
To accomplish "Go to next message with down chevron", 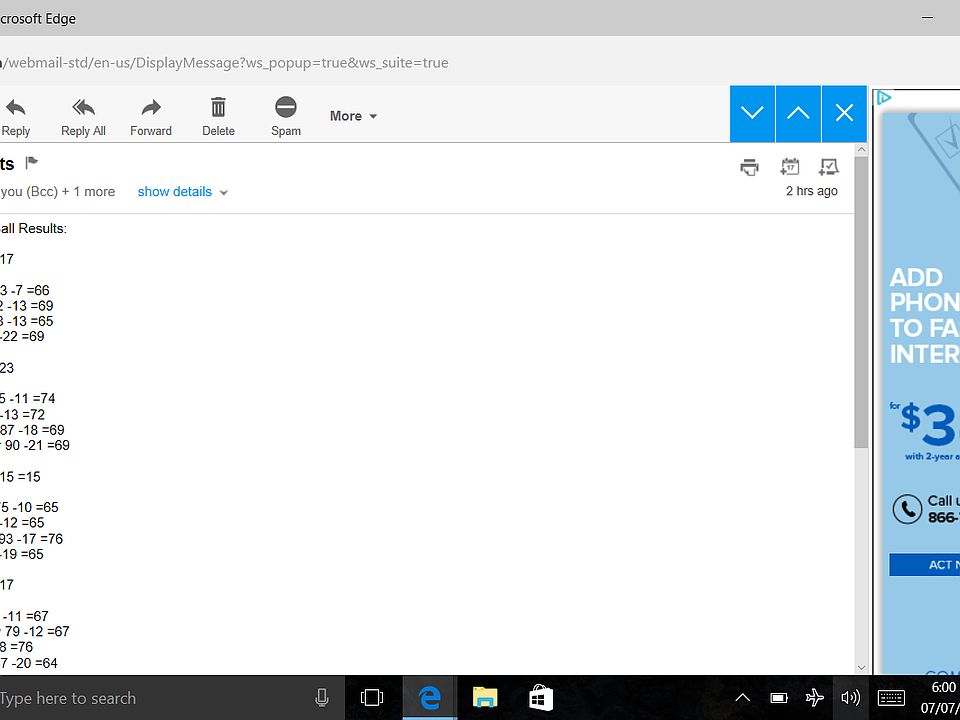I will pyautogui.click(x=752, y=114).
